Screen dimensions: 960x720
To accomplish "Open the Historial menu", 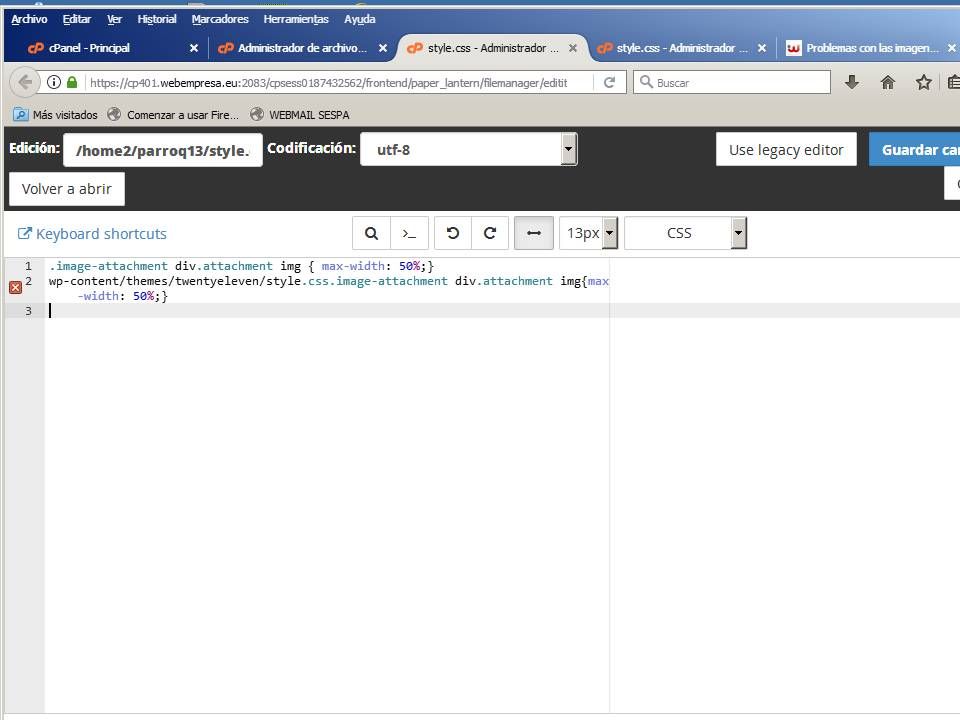I will click(x=157, y=19).
